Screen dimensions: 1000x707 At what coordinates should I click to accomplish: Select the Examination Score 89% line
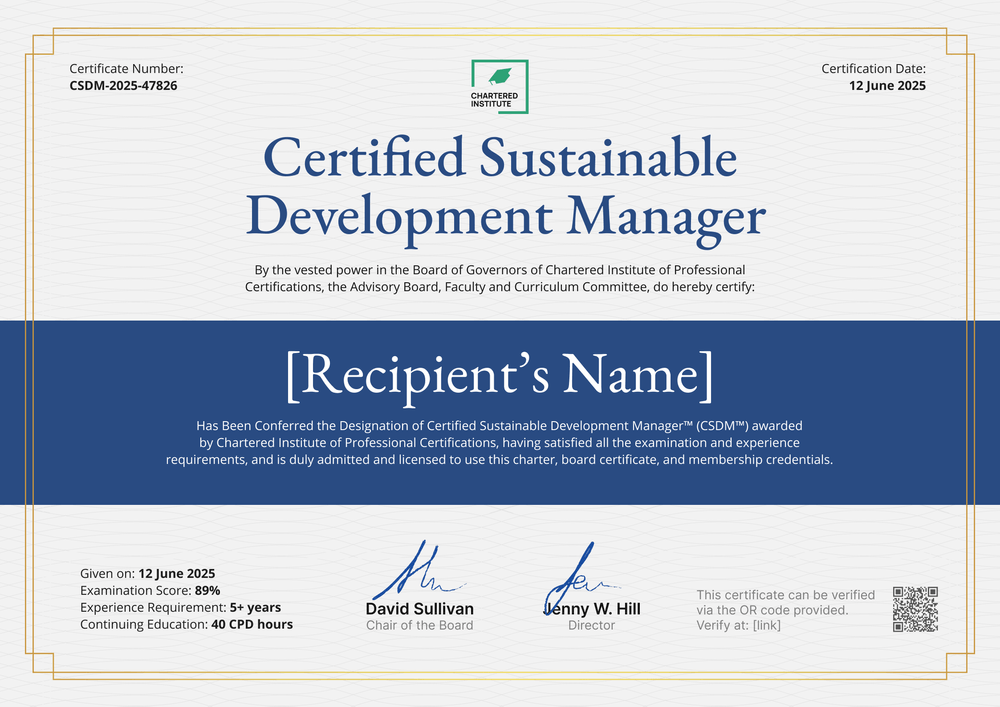pyautogui.click(x=151, y=590)
